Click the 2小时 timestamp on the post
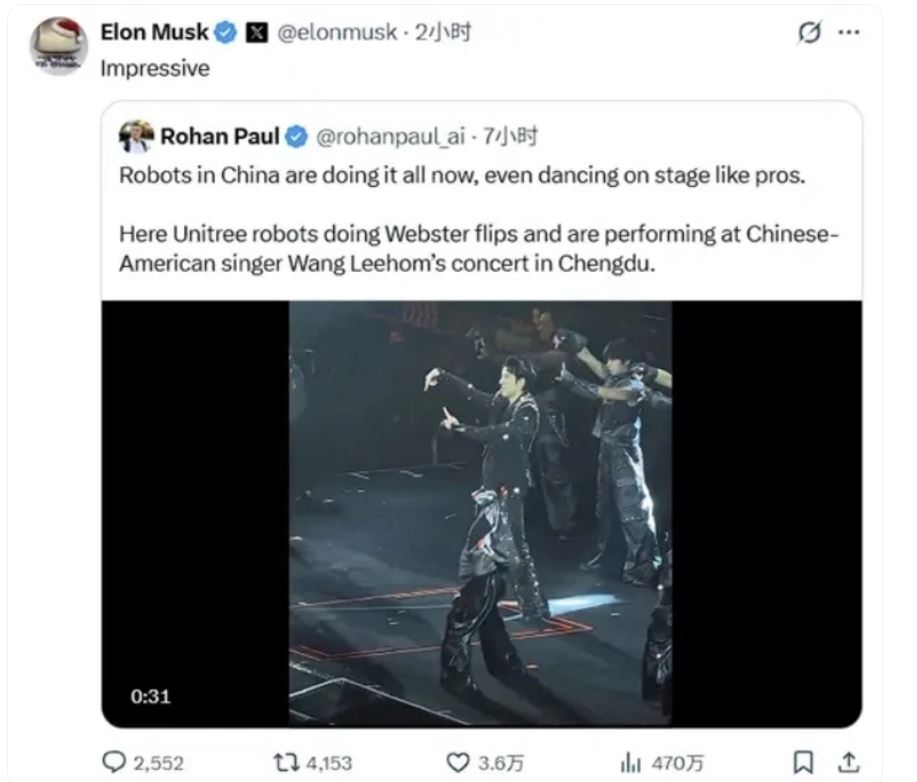This screenshot has width=917, height=782. pyautogui.click(x=443, y=32)
